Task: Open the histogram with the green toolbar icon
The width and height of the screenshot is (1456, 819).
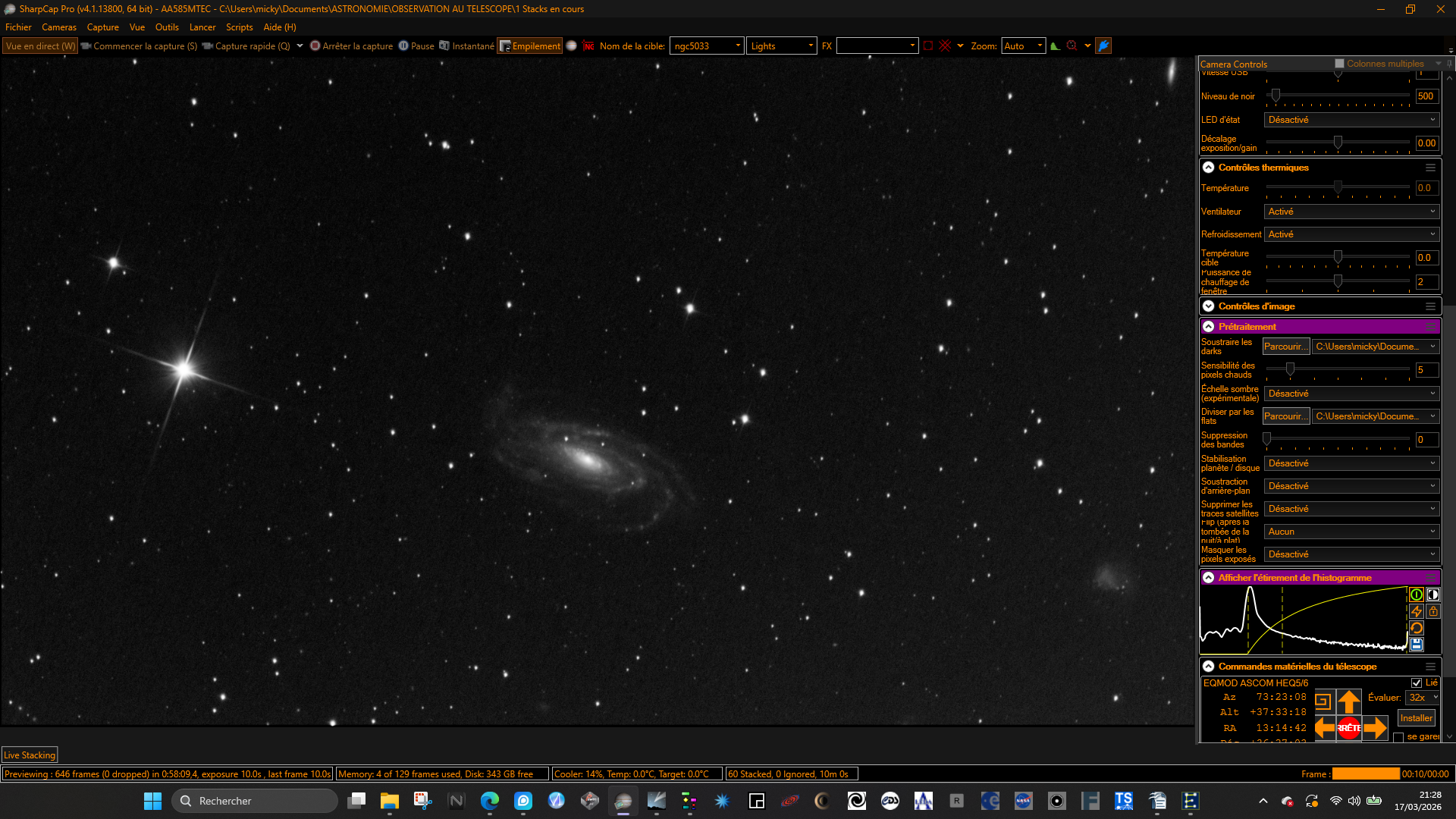Action: [1055, 45]
